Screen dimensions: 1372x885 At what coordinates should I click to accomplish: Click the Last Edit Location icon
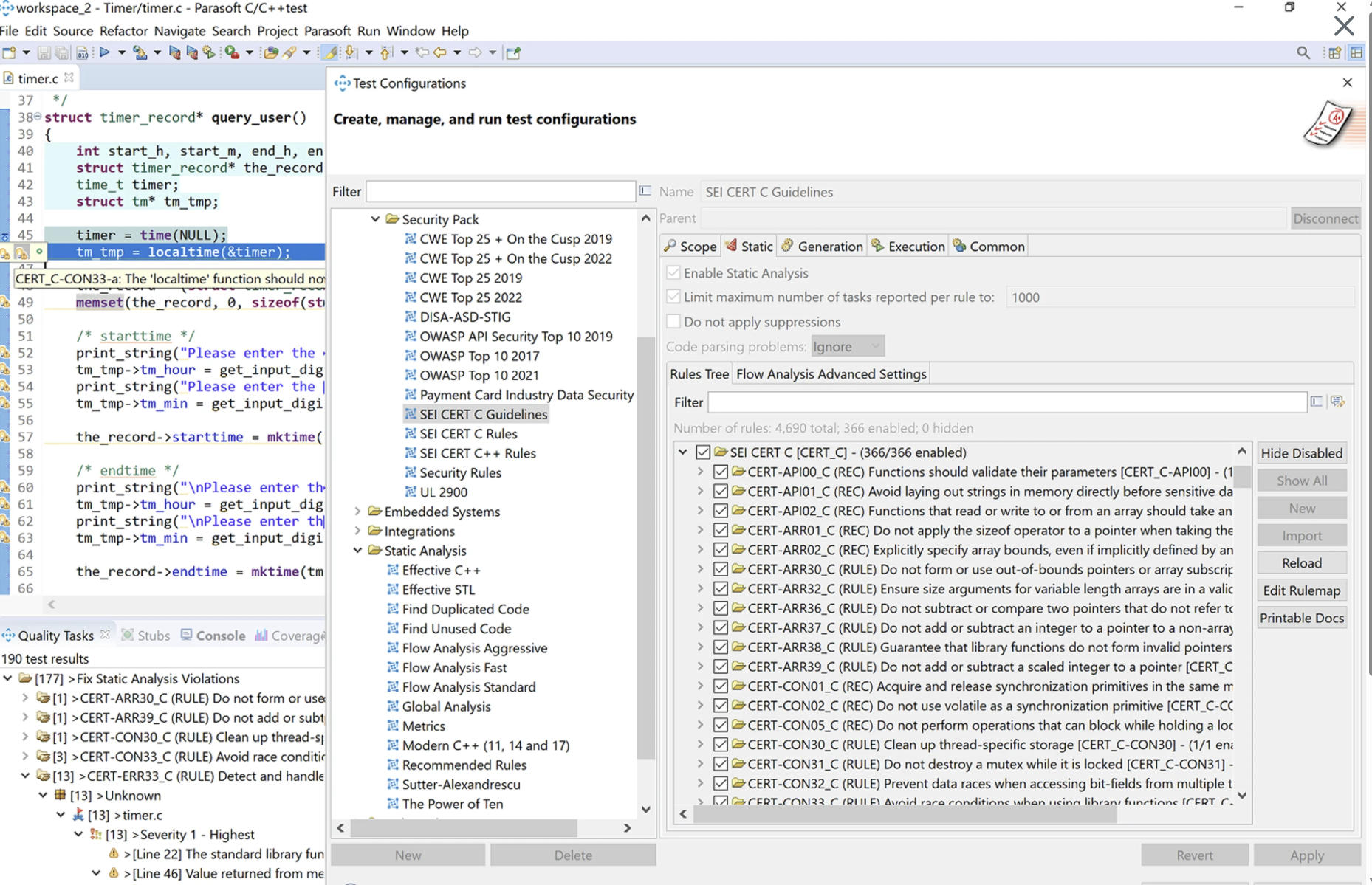tap(422, 52)
